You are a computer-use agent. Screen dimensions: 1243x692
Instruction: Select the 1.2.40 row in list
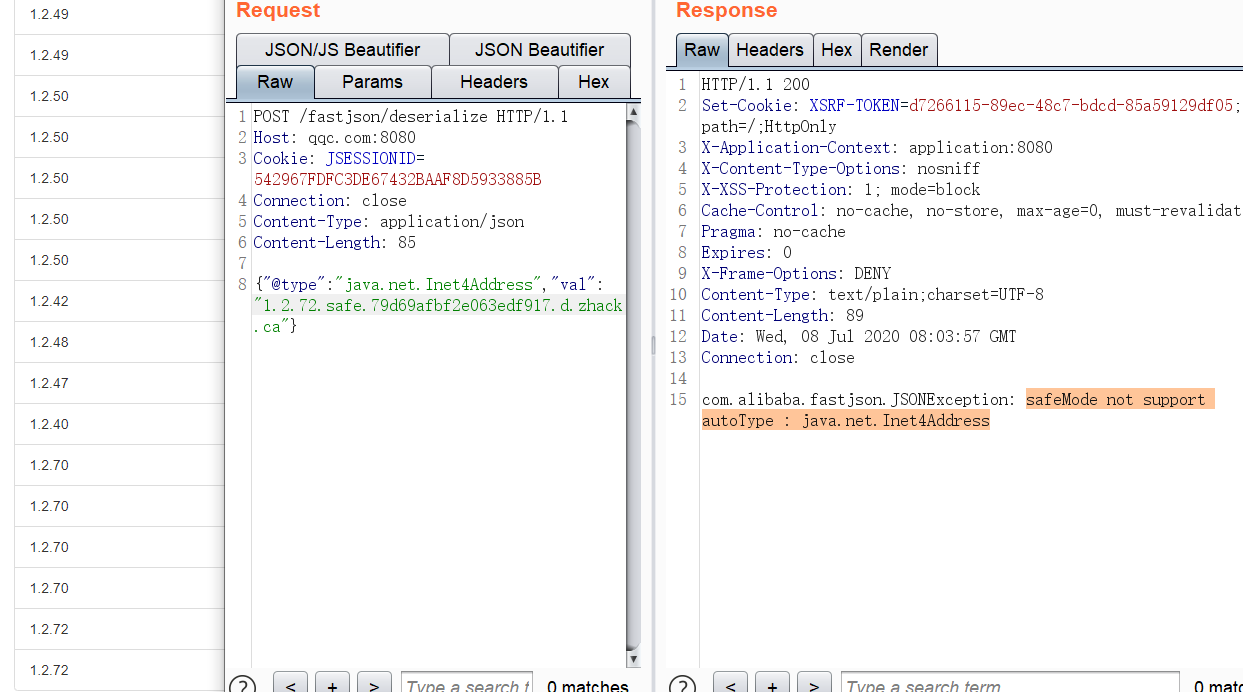click(119, 424)
